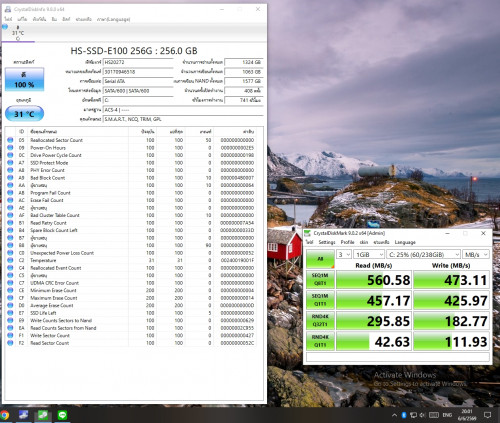This screenshot has height=423, width=500.
Task: Open the Settings menu in CrystalDiskMark
Action: pos(327,242)
